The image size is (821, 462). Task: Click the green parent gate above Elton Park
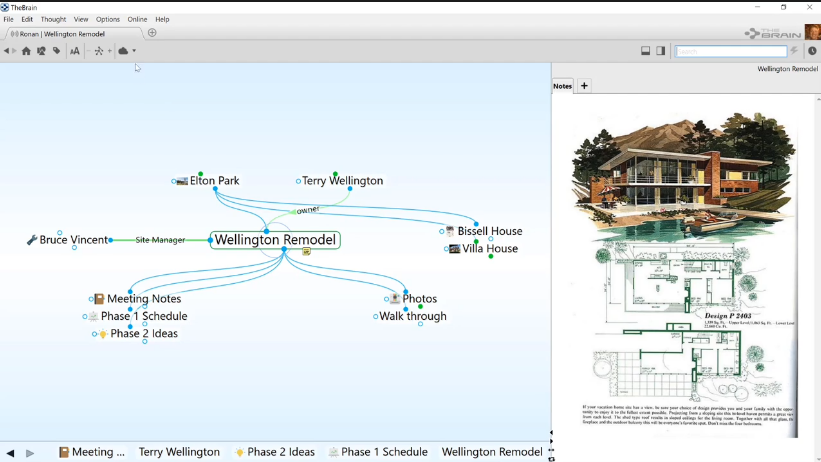pyautogui.click(x=201, y=173)
